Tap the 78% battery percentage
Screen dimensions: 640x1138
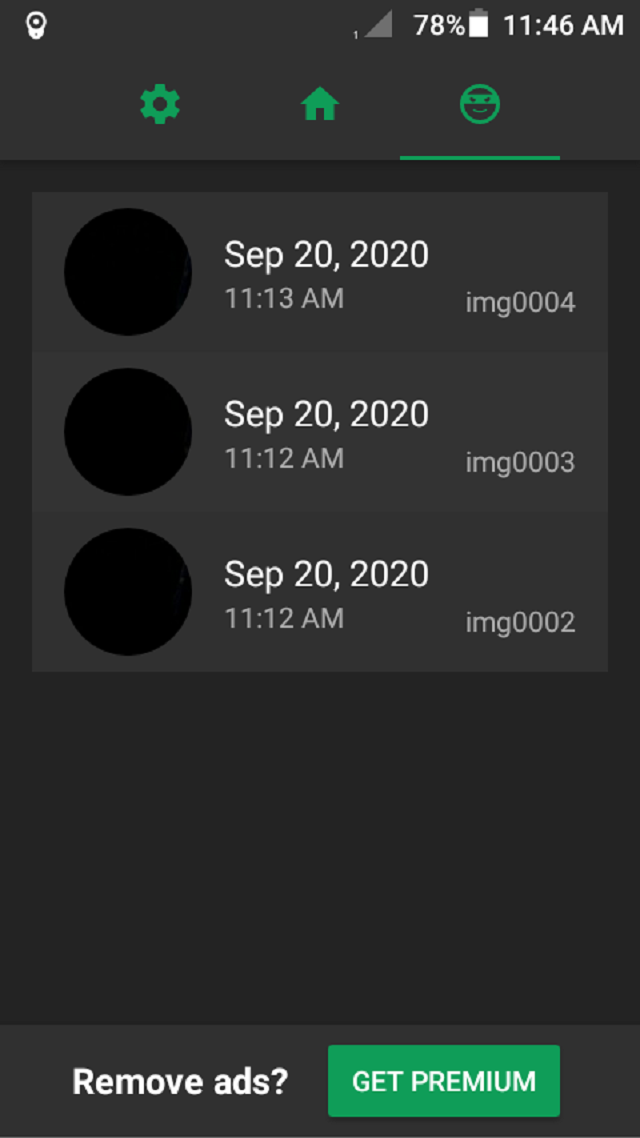click(x=439, y=26)
